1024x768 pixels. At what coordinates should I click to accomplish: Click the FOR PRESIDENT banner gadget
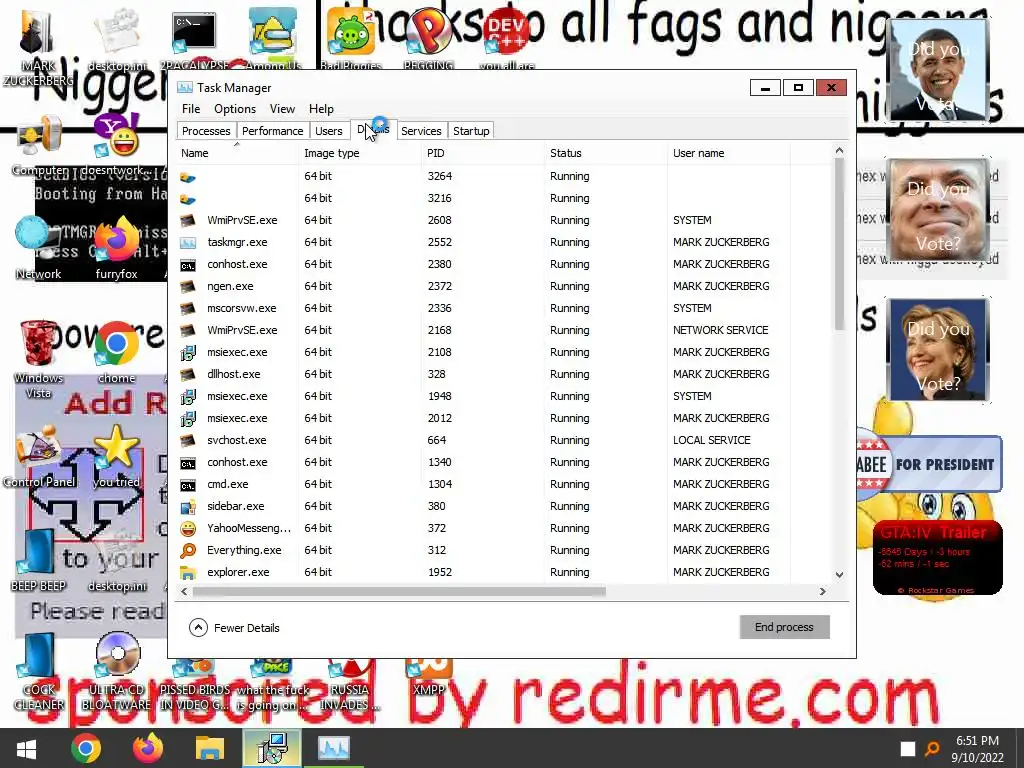point(929,464)
